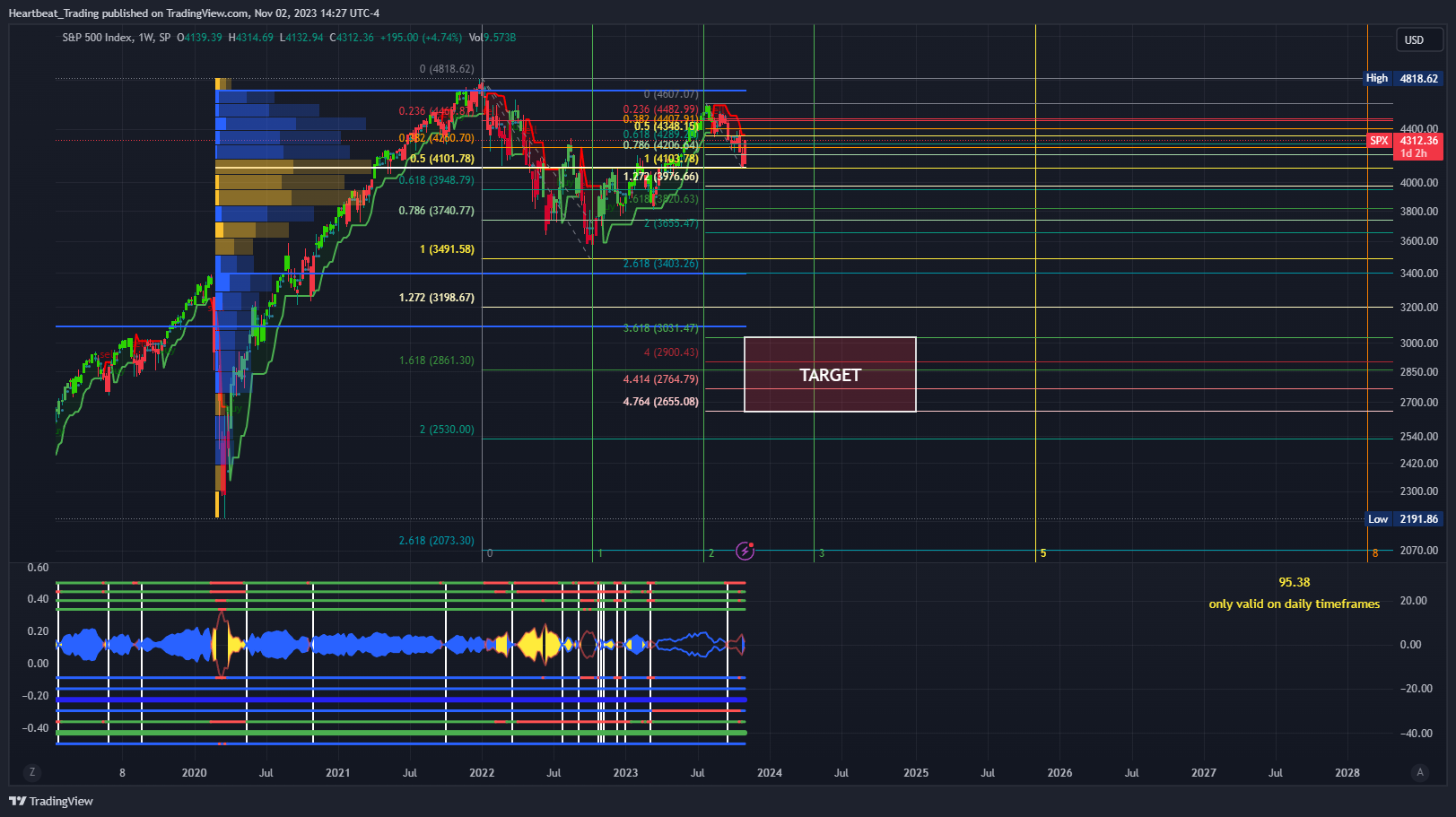Click the 2026 label on time axis
Viewport: 1456px width, 817px height.
click(x=1059, y=773)
